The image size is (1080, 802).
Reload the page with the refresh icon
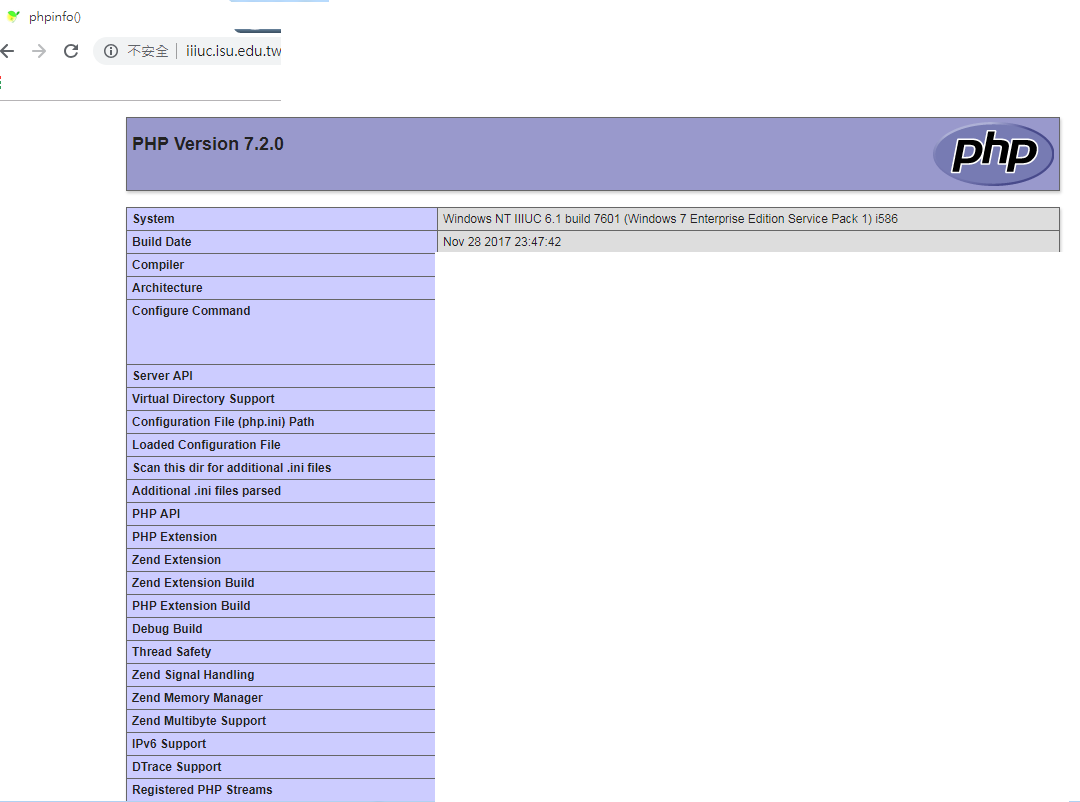click(x=71, y=51)
